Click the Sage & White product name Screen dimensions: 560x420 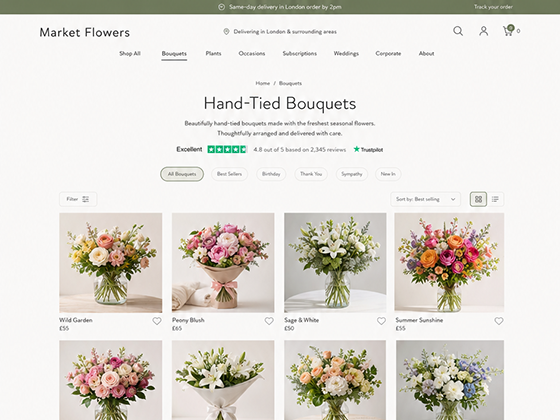pyautogui.click(x=301, y=320)
